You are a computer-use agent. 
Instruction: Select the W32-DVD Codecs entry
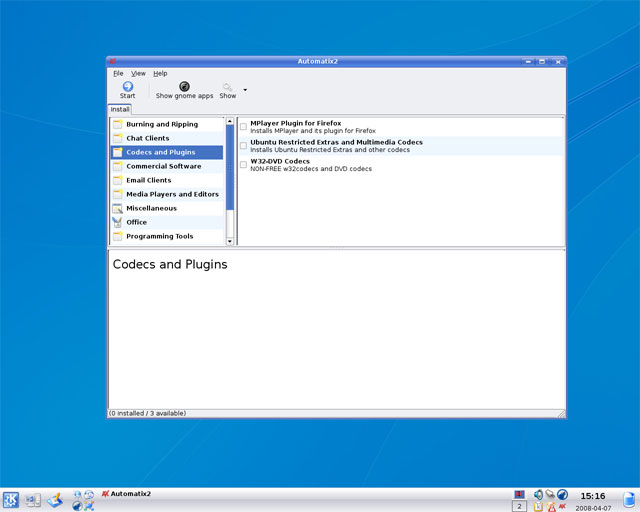click(x=401, y=165)
